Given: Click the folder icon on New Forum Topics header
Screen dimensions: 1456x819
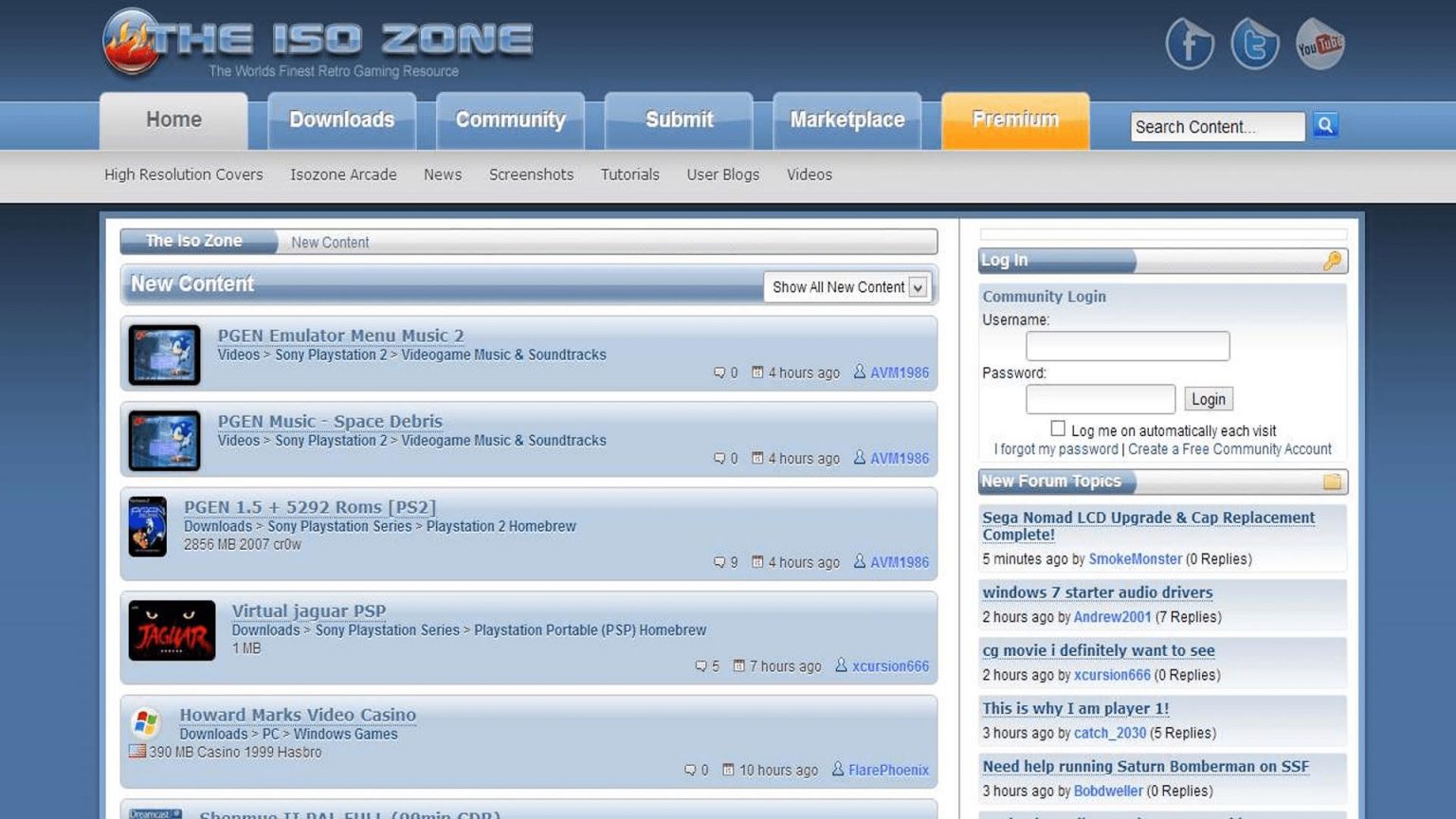Looking at the screenshot, I should 1333,482.
